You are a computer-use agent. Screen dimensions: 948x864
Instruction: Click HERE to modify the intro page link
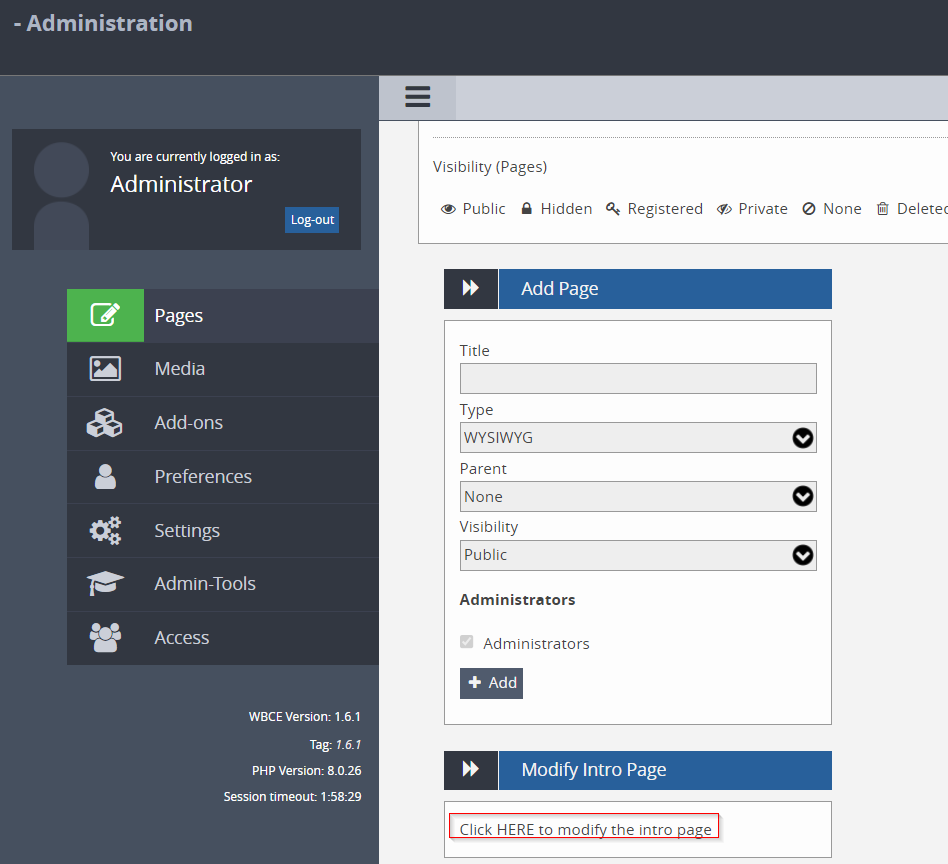pyautogui.click(x=585, y=830)
